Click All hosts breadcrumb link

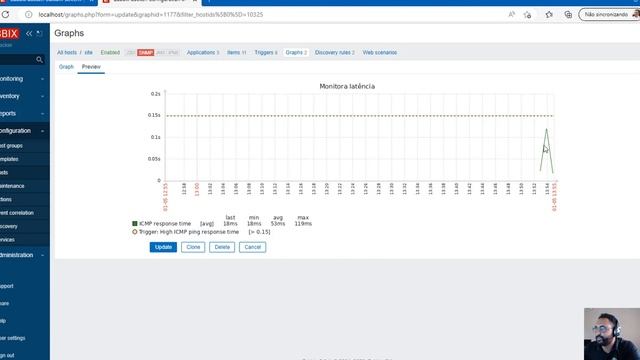click(67, 53)
